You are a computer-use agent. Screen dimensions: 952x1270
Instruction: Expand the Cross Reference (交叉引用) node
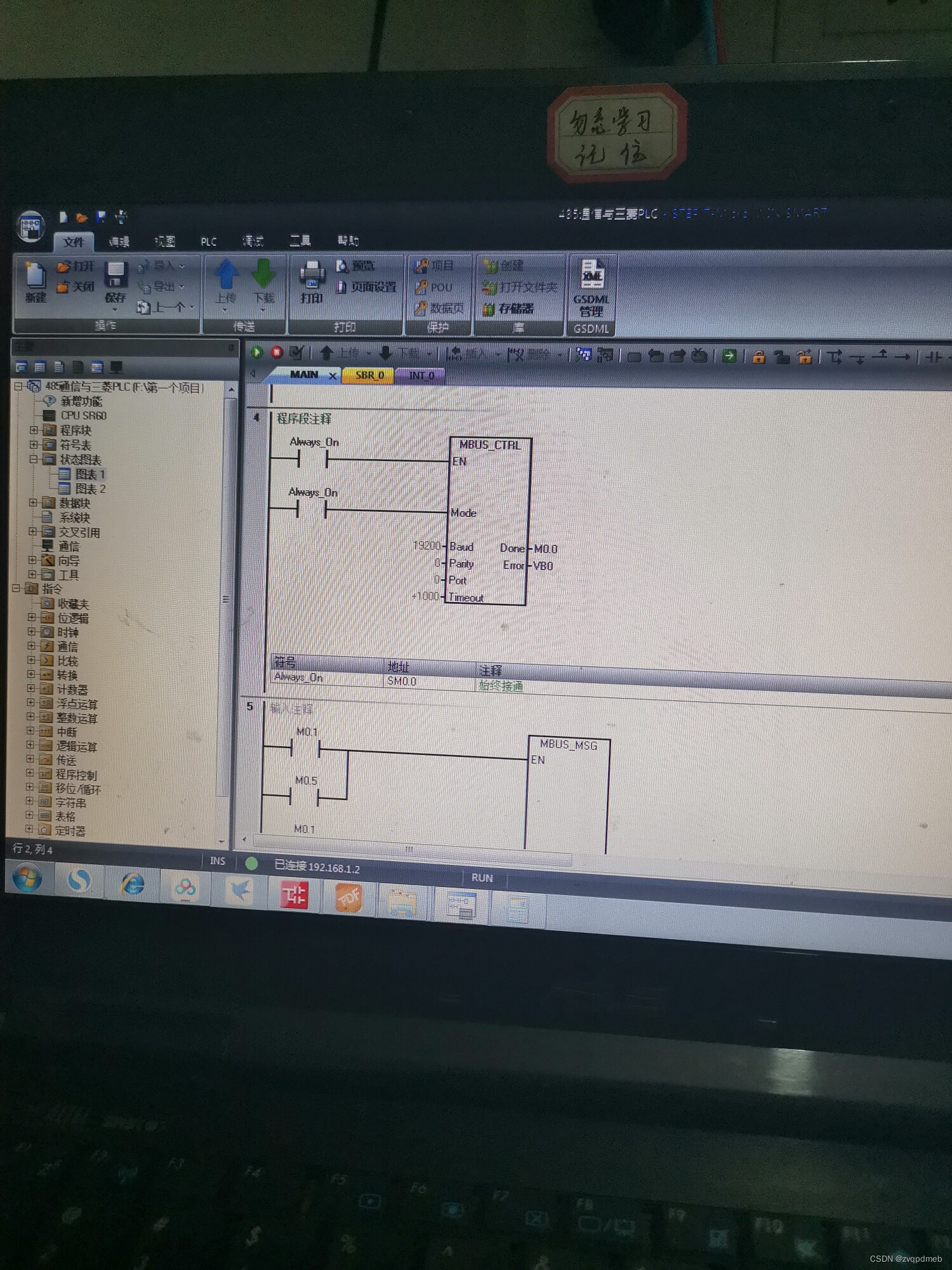(x=32, y=531)
